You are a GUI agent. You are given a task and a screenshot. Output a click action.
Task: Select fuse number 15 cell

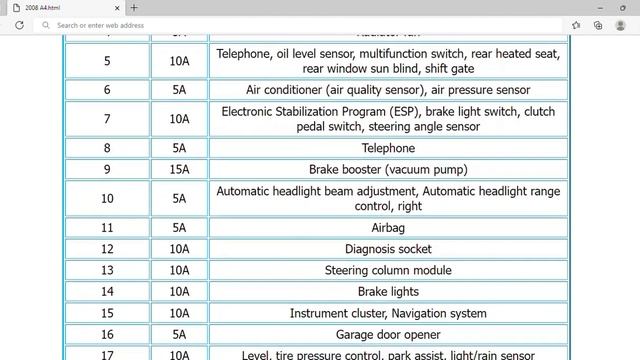tap(107, 313)
